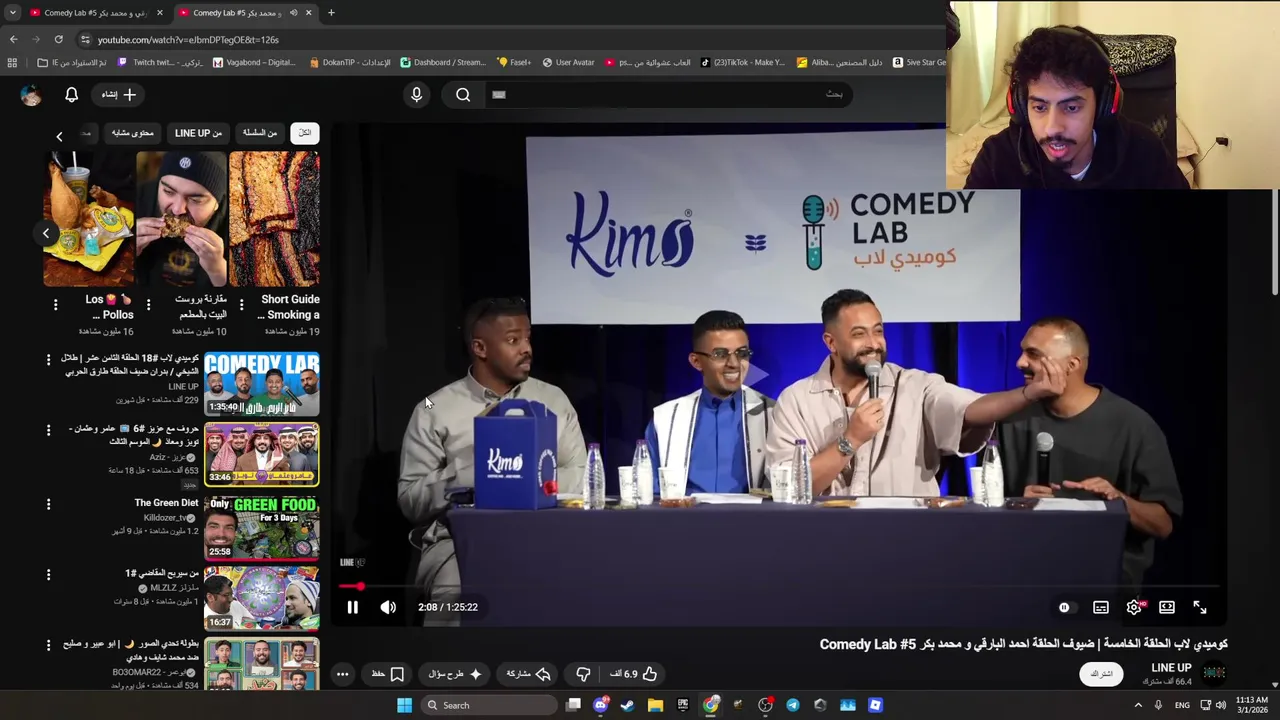1280x720 pixels.
Task: Show more filter chips with the chevron arrow
Action: [59, 136]
